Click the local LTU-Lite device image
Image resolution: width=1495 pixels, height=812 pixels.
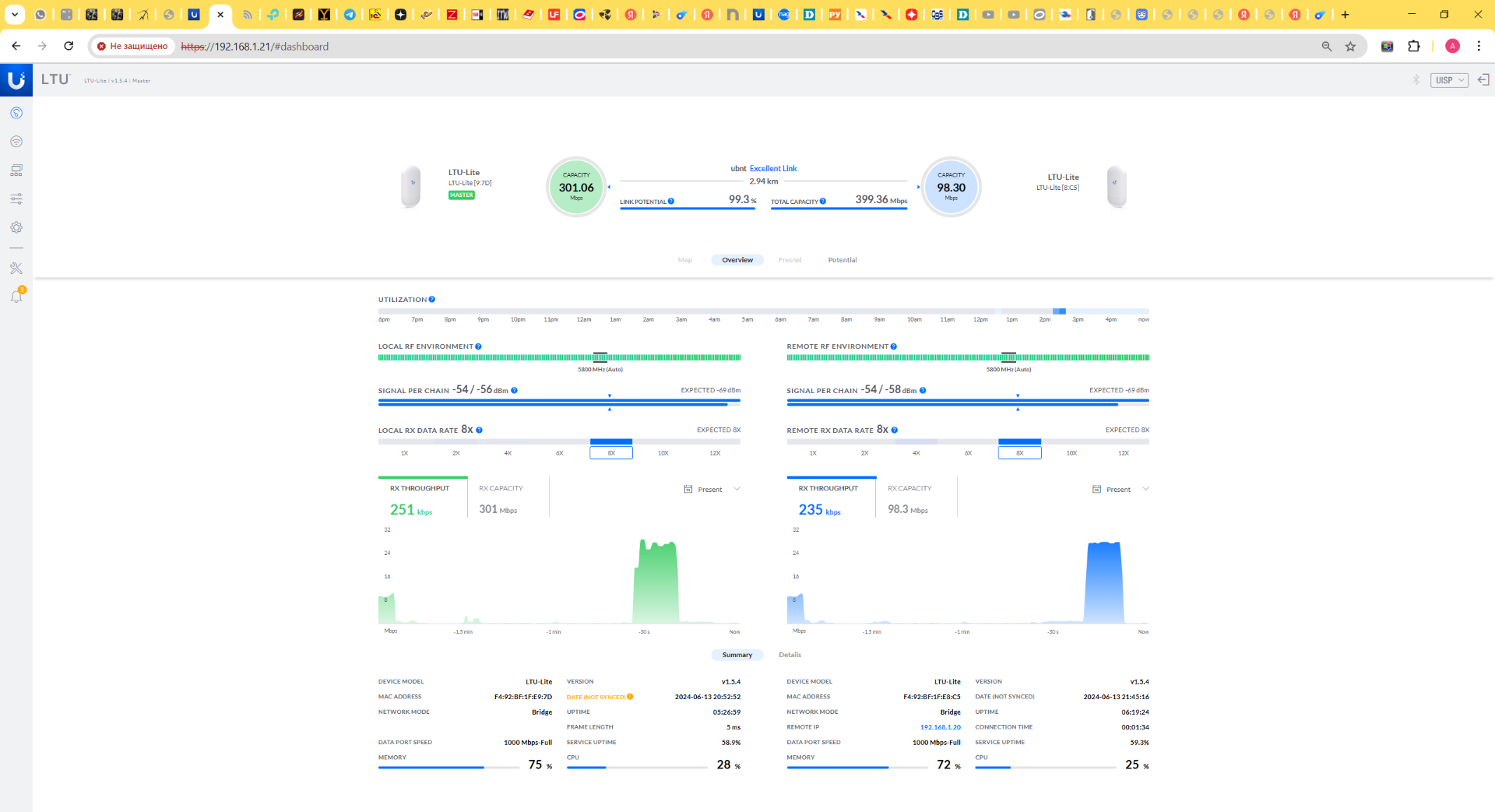click(x=411, y=187)
